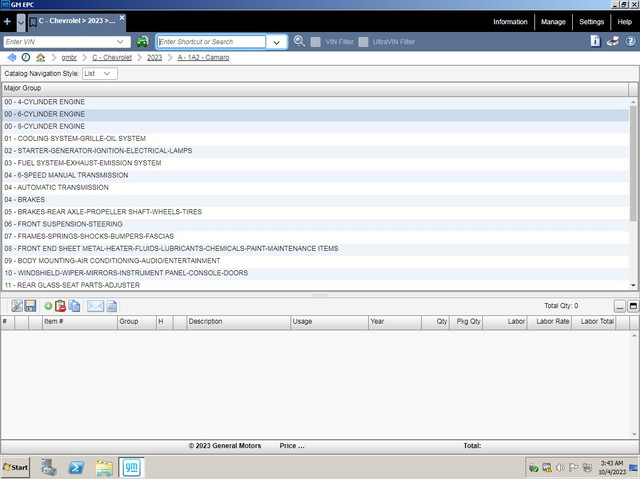This screenshot has height=479, width=640.
Task: Open the information document icon
Action: (x=595, y=41)
